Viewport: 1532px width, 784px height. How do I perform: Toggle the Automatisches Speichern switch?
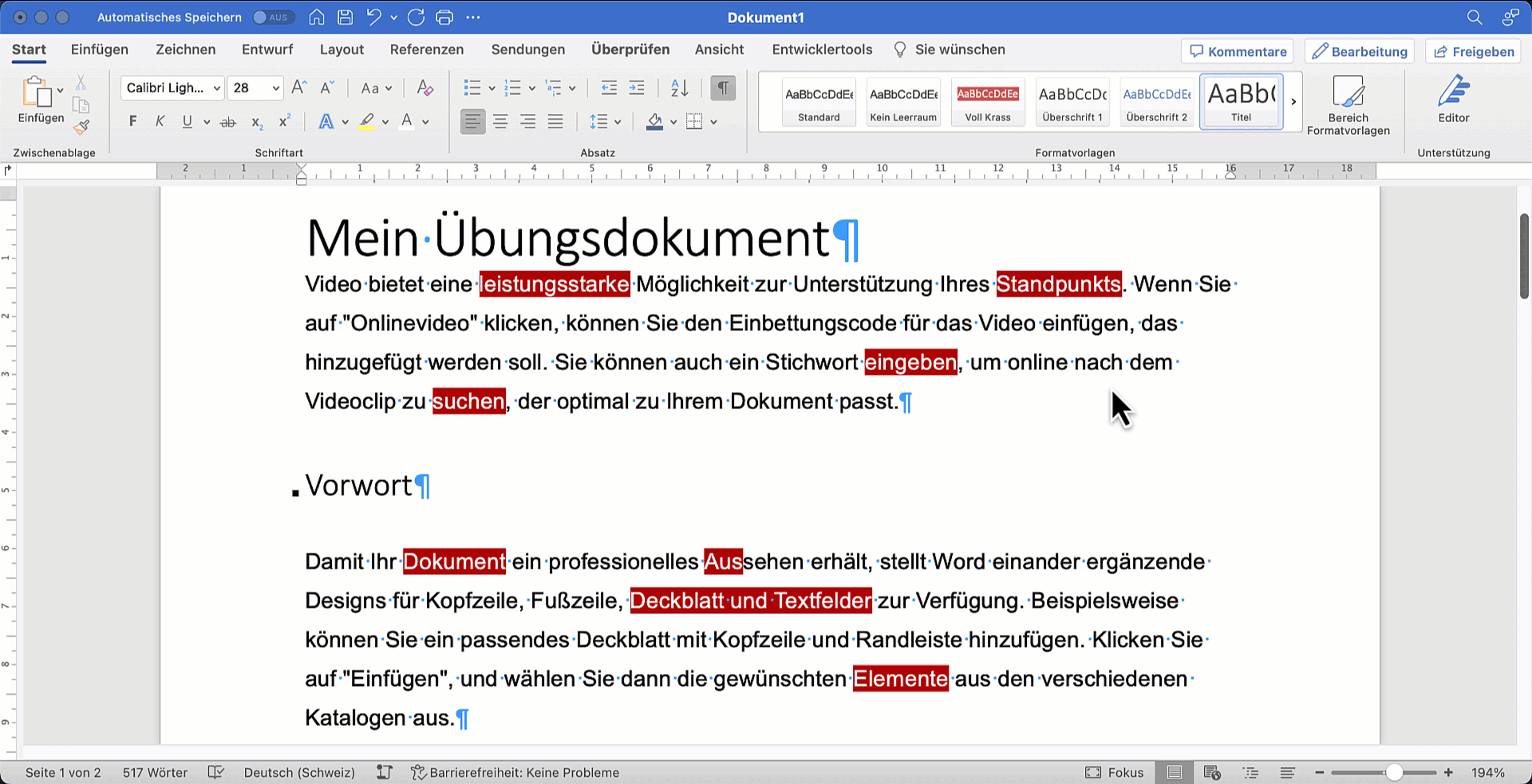coord(272,17)
